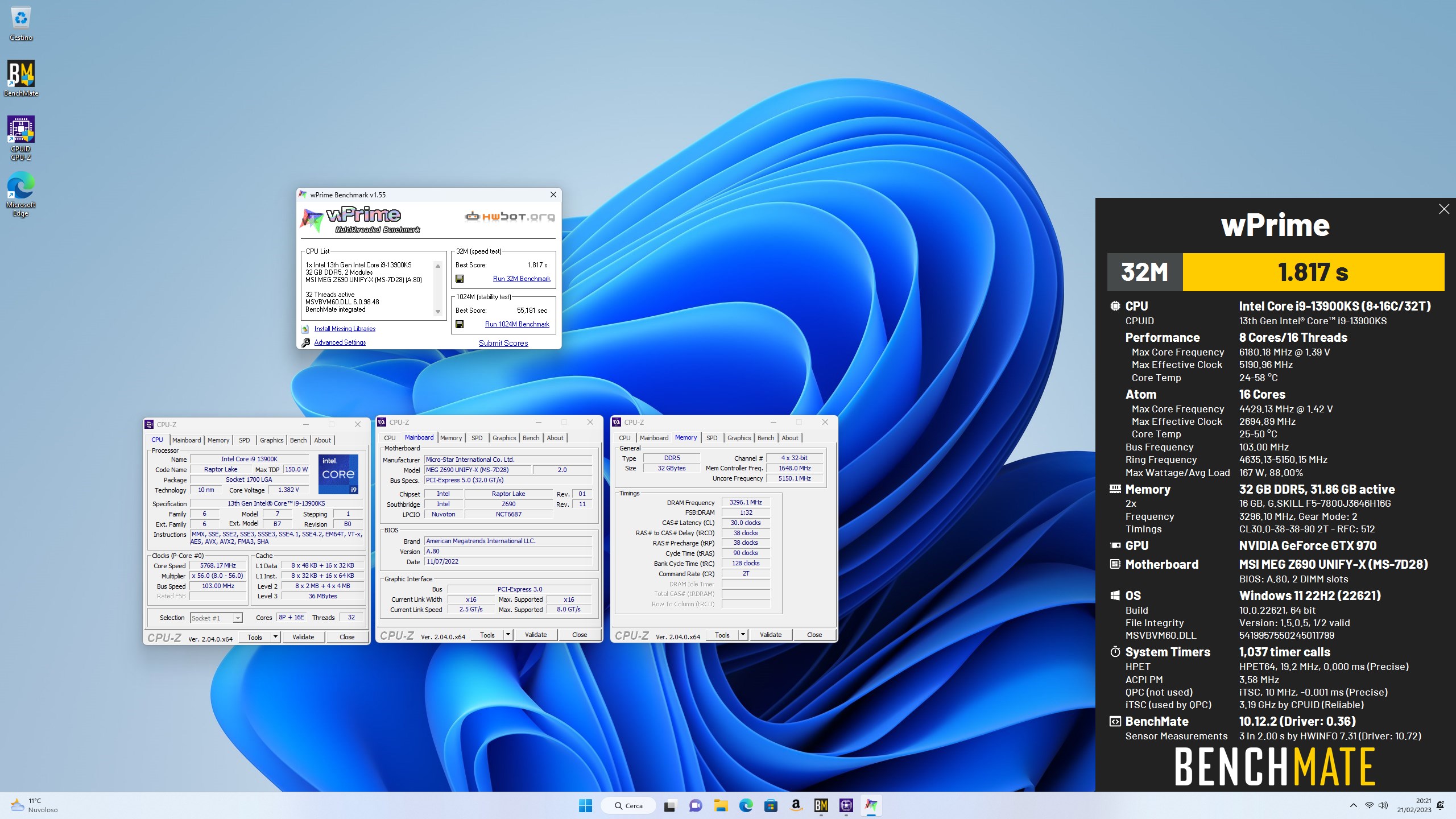1456x819 pixels.
Task: Click the Intel Core i9 logo image
Action: pos(338,473)
